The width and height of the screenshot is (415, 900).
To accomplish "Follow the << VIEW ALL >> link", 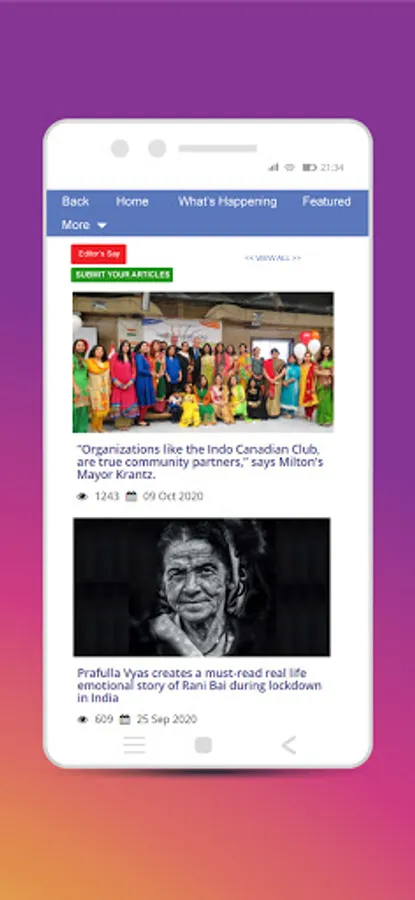I will (273, 258).
